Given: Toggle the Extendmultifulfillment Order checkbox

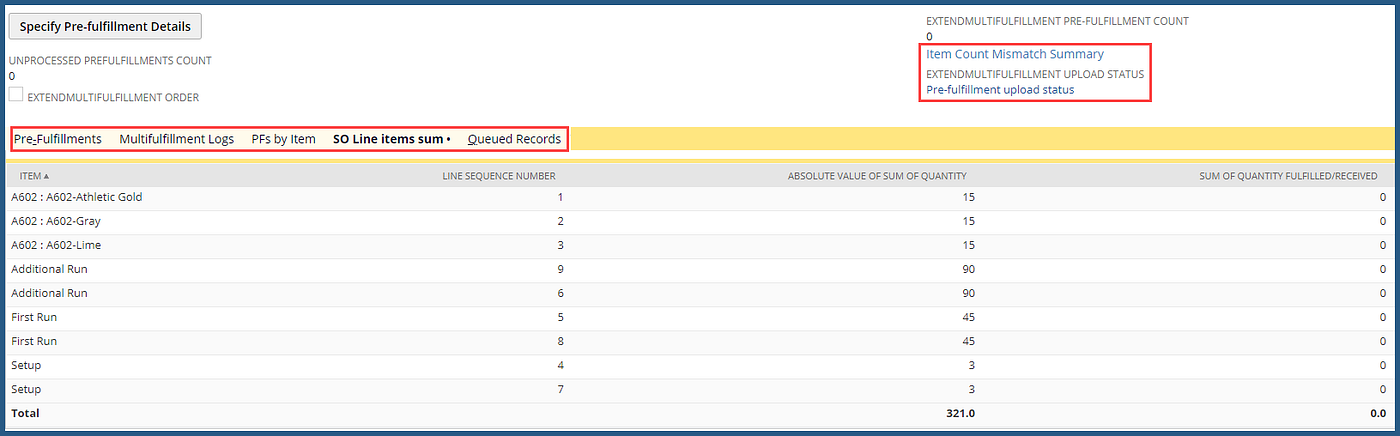Looking at the screenshot, I should pyautogui.click(x=16, y=95).
